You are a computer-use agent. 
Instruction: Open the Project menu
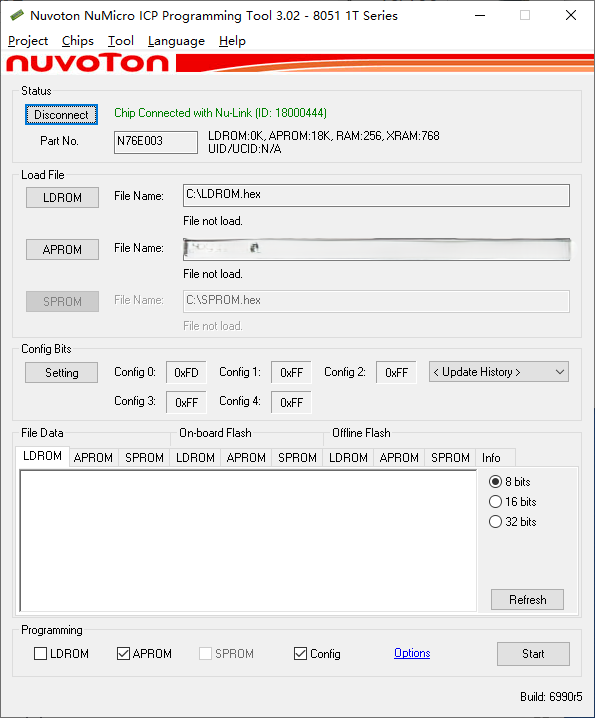pos(28,41)
